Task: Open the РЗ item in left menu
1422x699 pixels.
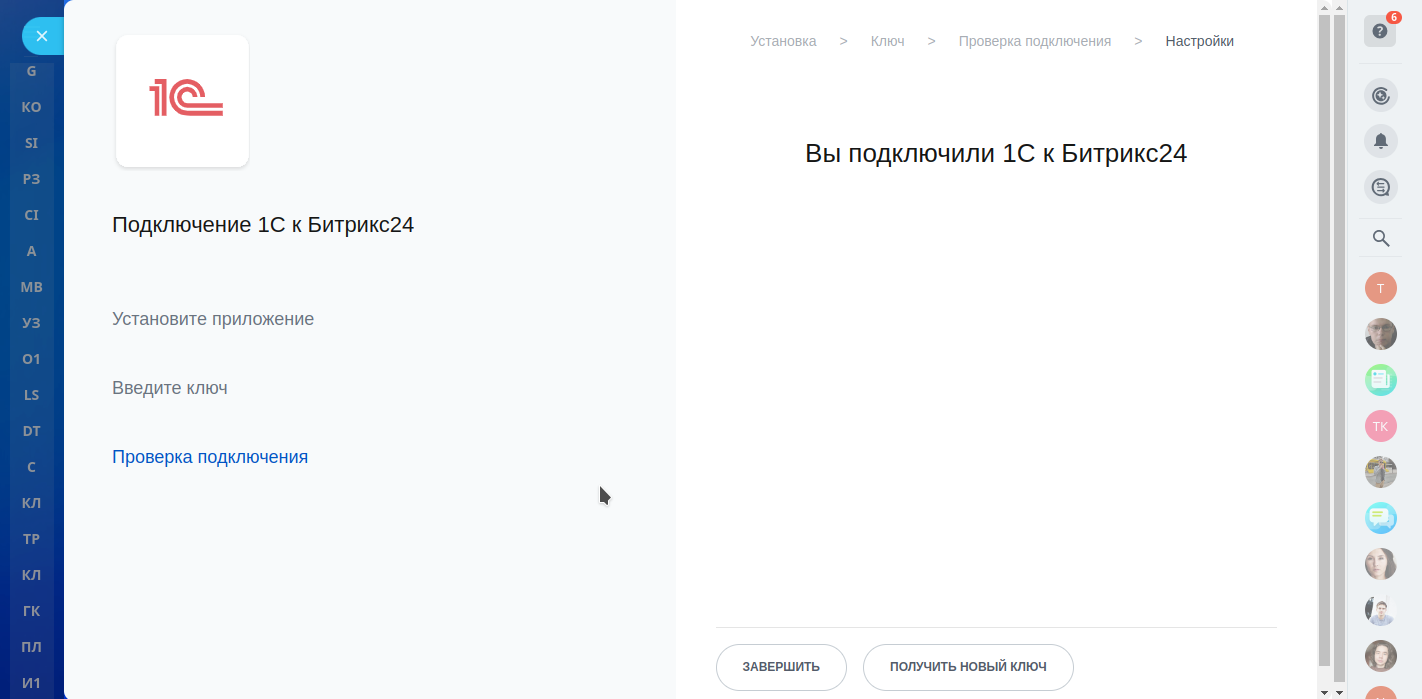Action: point(31,179)
